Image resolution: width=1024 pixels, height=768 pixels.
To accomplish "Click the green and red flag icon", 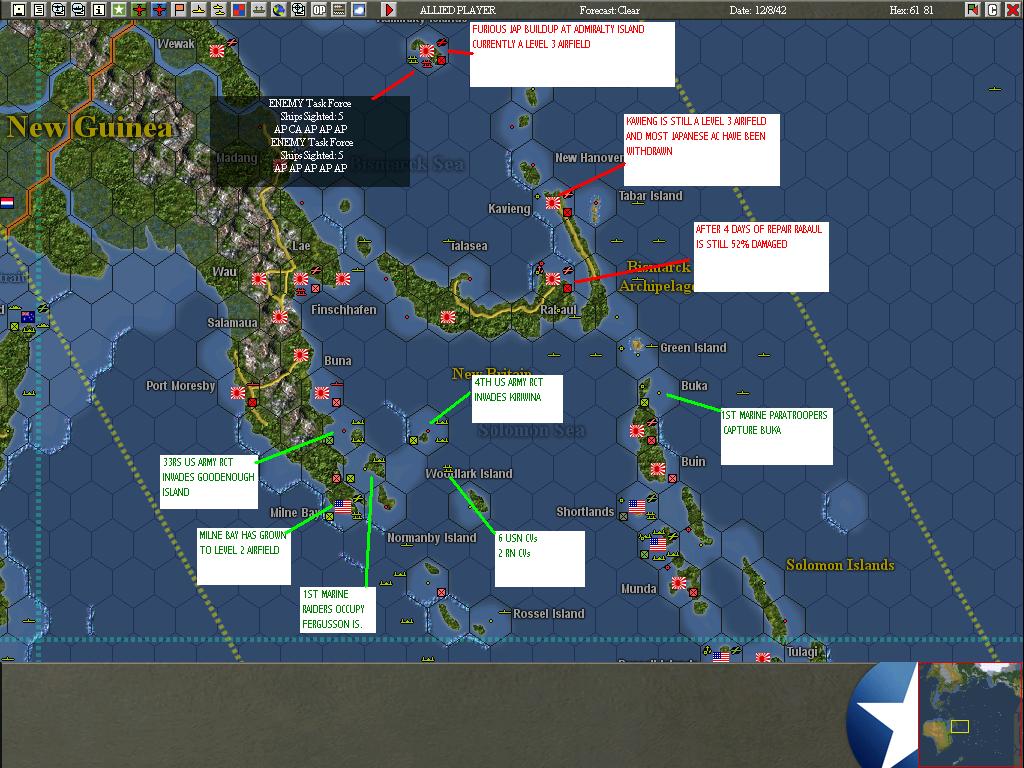I will coord(972,9).
